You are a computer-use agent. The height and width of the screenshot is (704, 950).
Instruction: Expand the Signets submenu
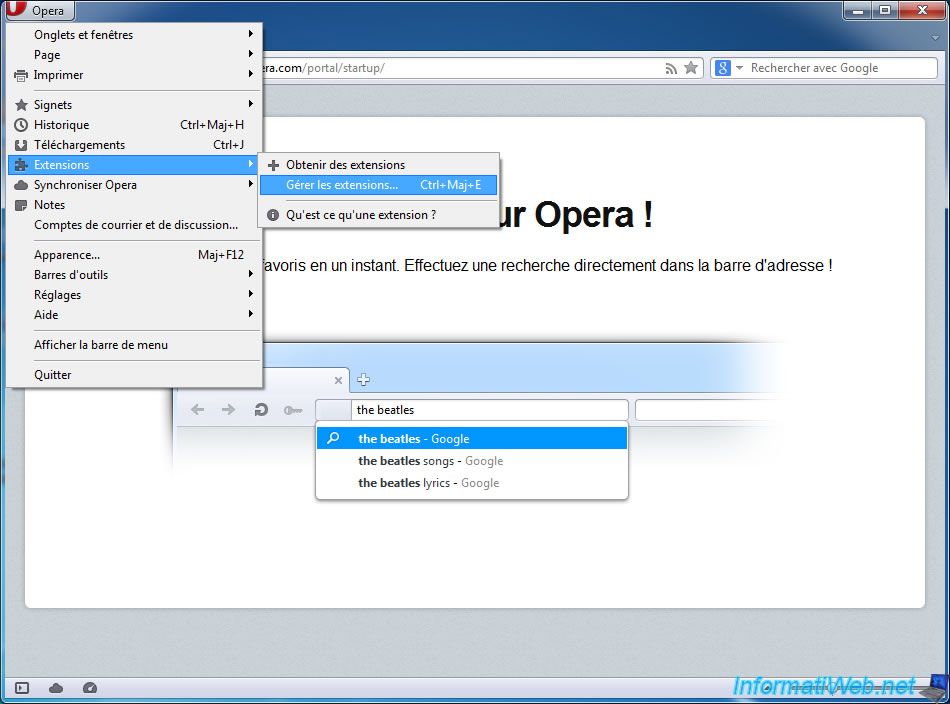pyautogui.click(x=53, y=105)
